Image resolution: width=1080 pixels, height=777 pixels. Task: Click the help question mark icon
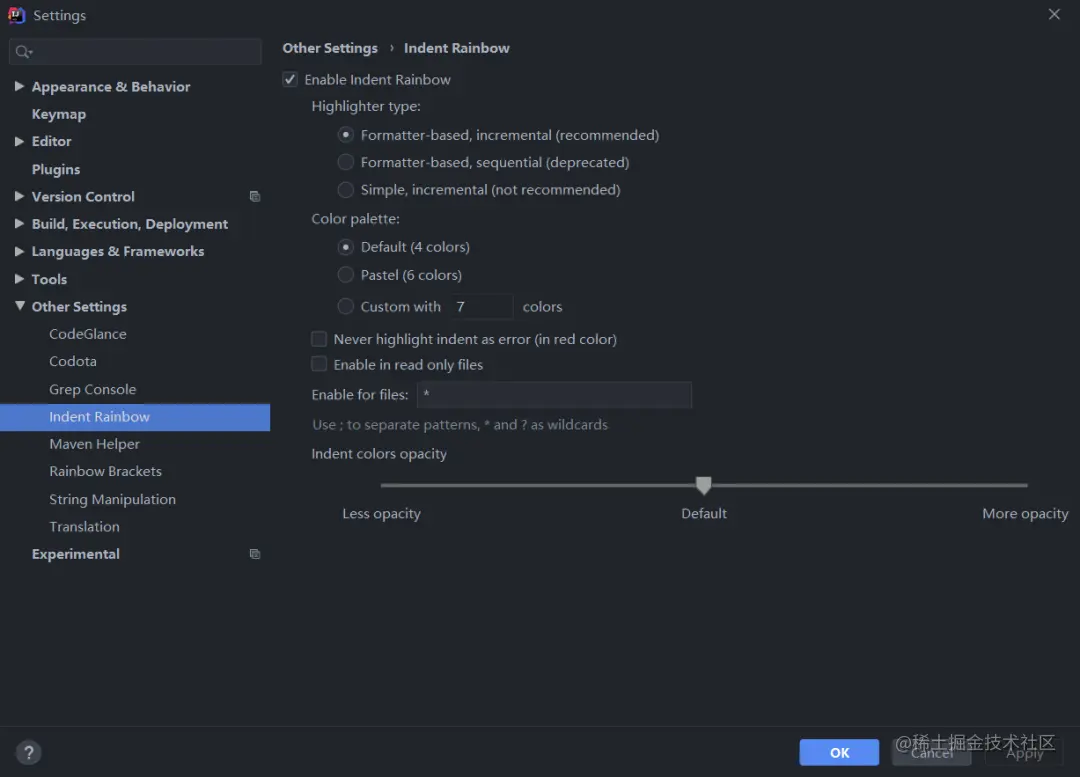(28, 752)
